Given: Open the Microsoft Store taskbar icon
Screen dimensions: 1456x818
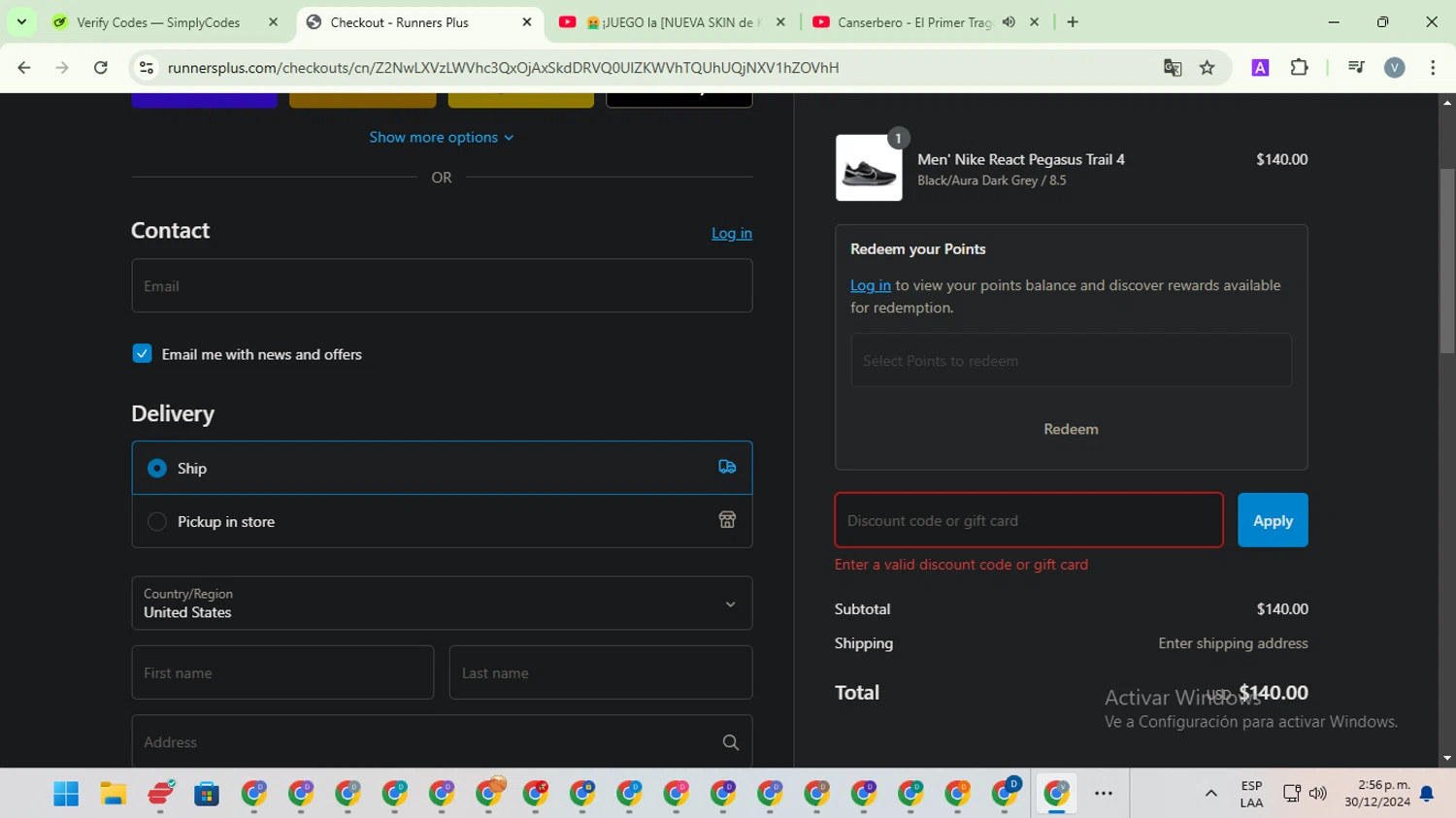Looking at the screenshot, I should click(x=207, y=794).
